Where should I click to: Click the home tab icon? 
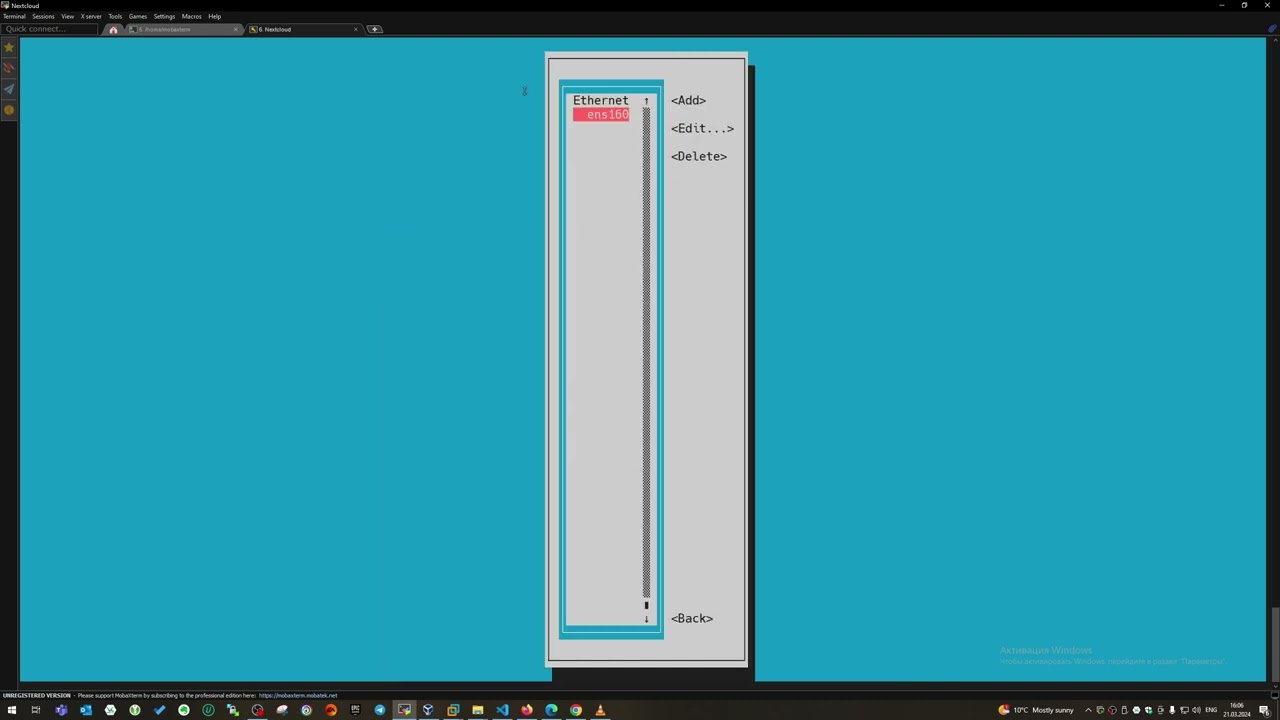point(113,29)
